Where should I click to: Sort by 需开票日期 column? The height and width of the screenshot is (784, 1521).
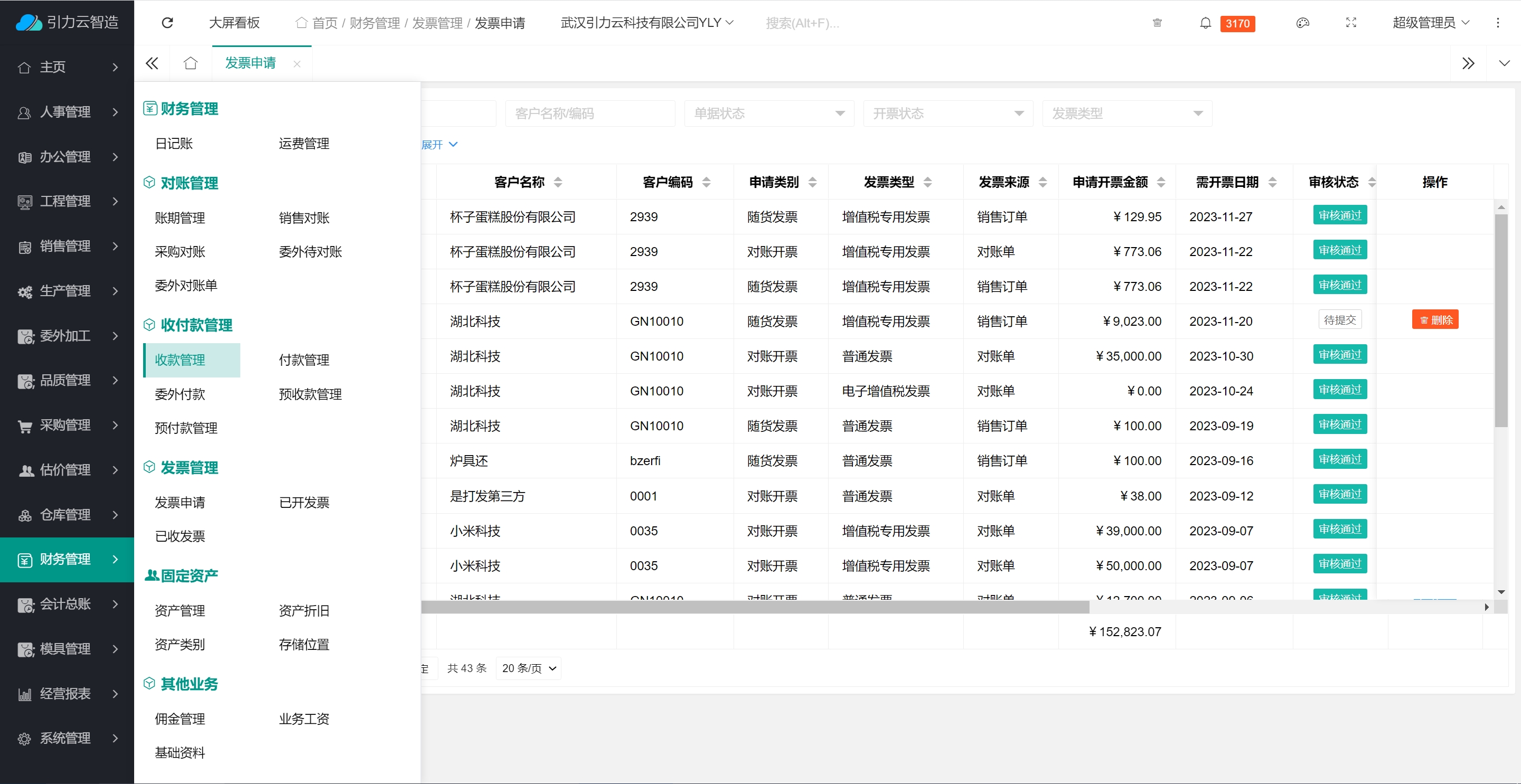[x=1272, y=183]
